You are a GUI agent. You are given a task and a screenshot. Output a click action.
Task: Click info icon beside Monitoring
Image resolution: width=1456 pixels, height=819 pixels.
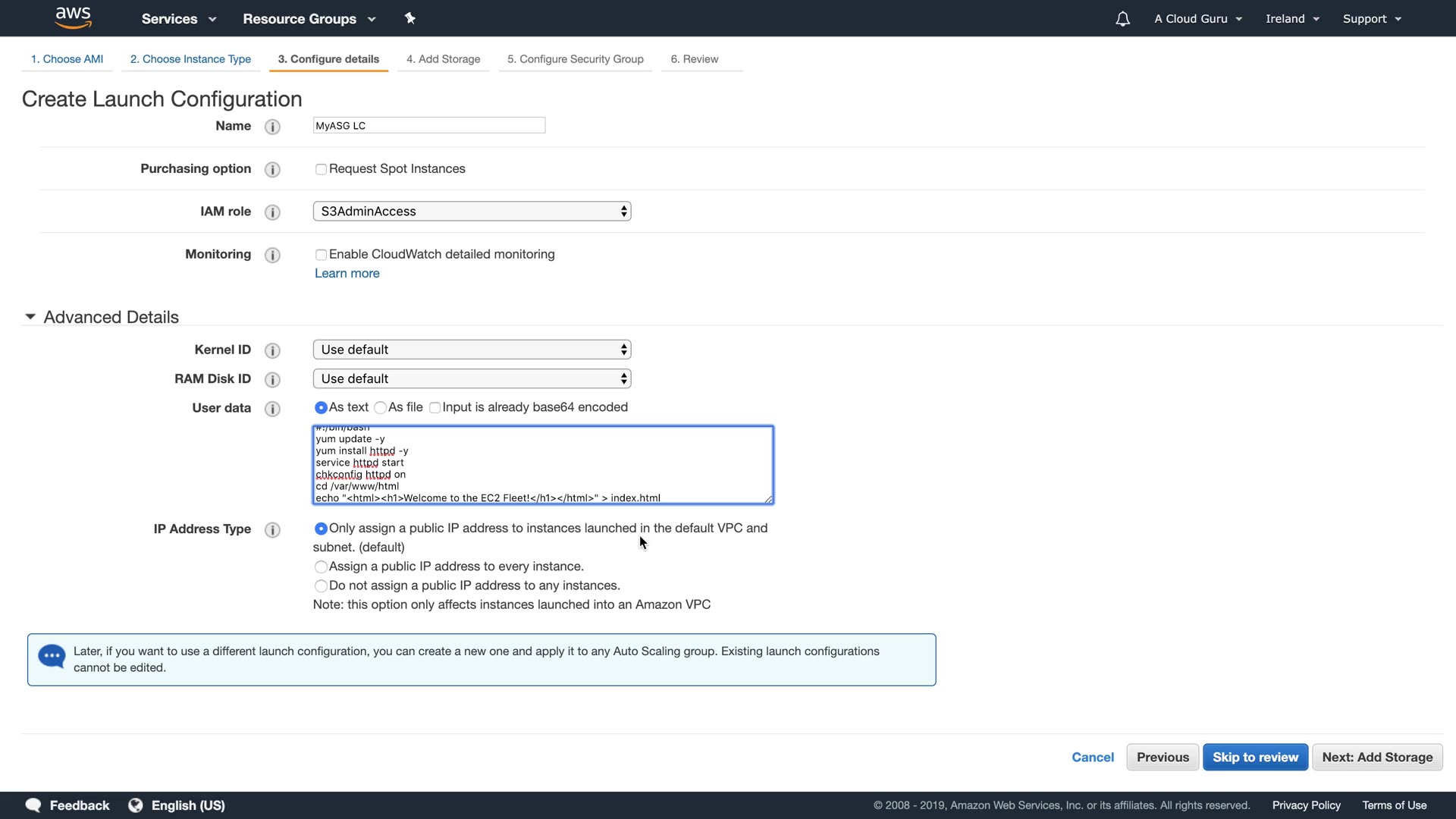coord(272,255)
